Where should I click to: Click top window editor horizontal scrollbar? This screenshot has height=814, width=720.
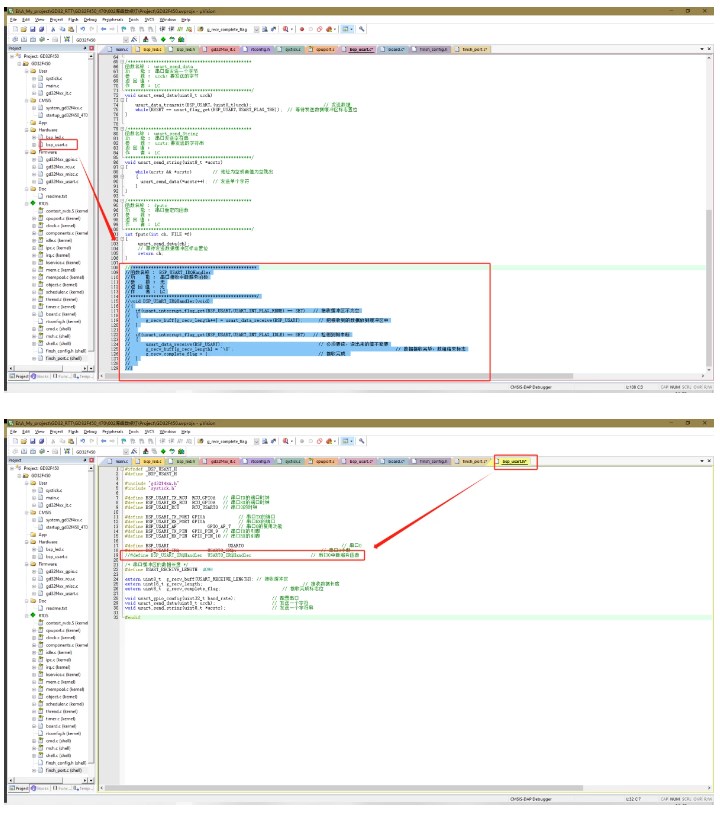339,376
